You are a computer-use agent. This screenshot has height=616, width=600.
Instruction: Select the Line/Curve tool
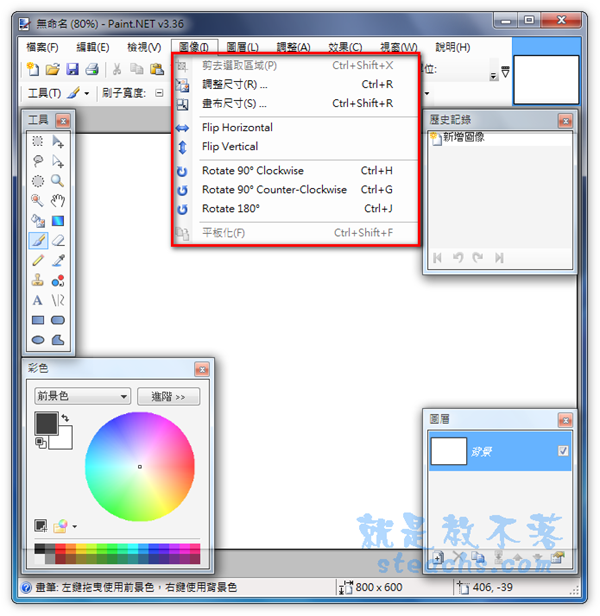click(58, 300)
